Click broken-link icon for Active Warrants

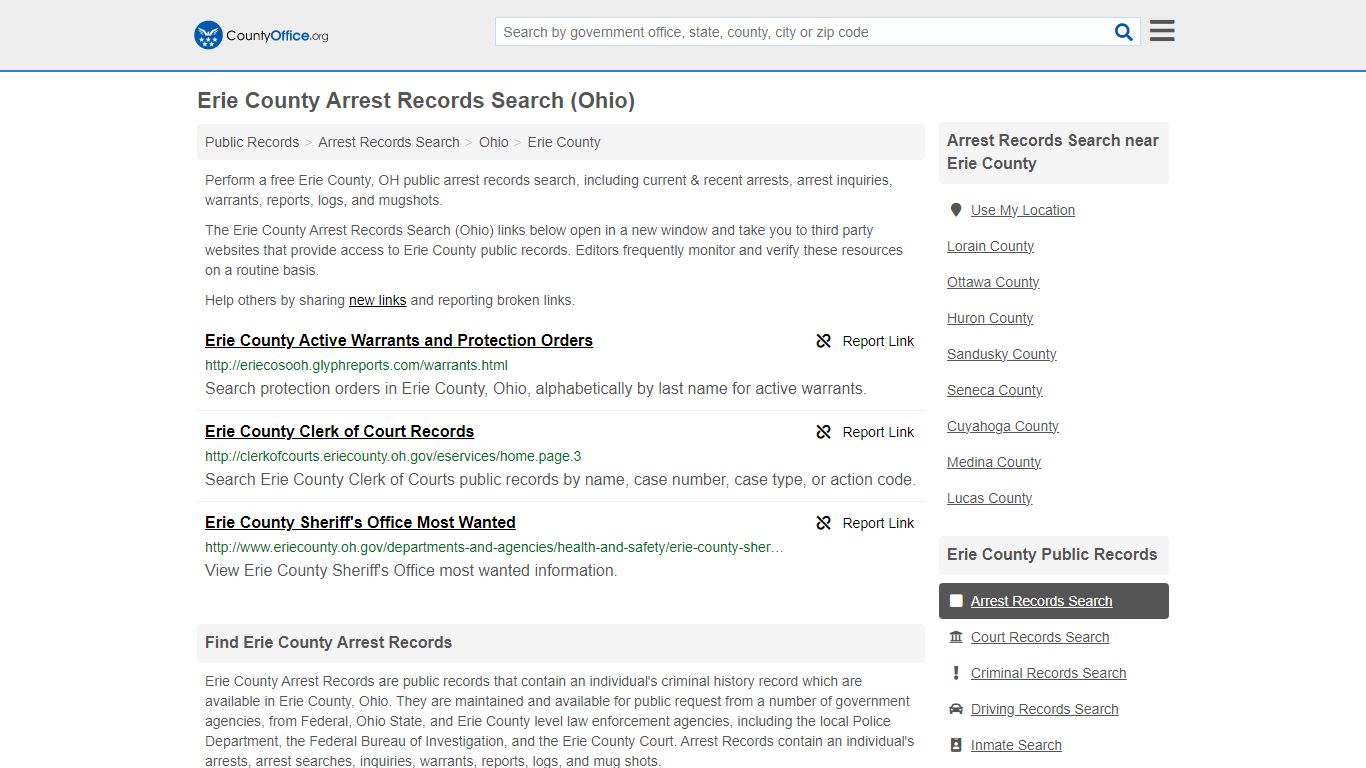824,341
